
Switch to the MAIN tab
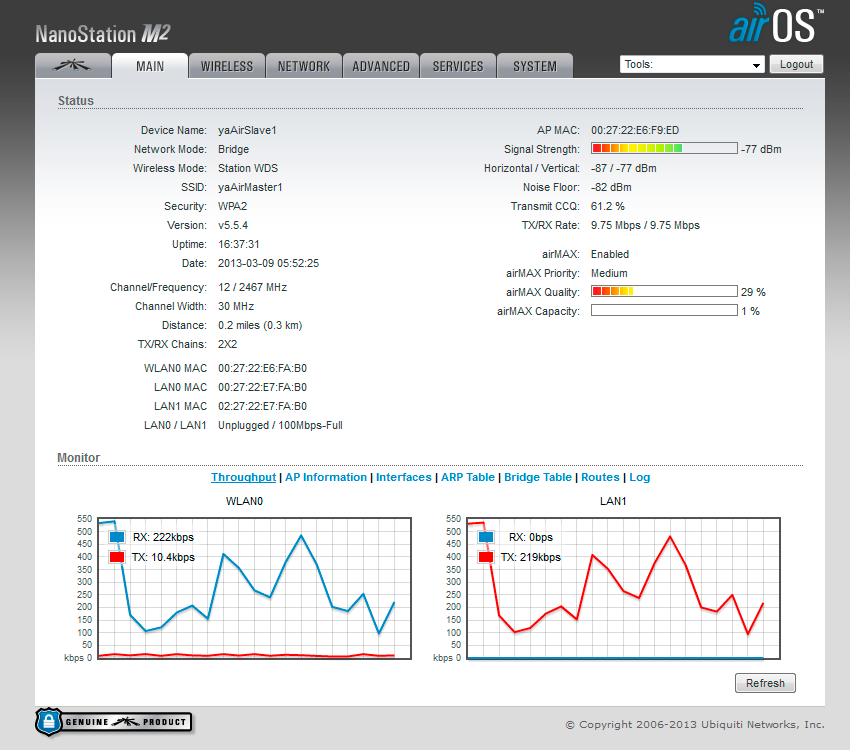coord(150,66)
